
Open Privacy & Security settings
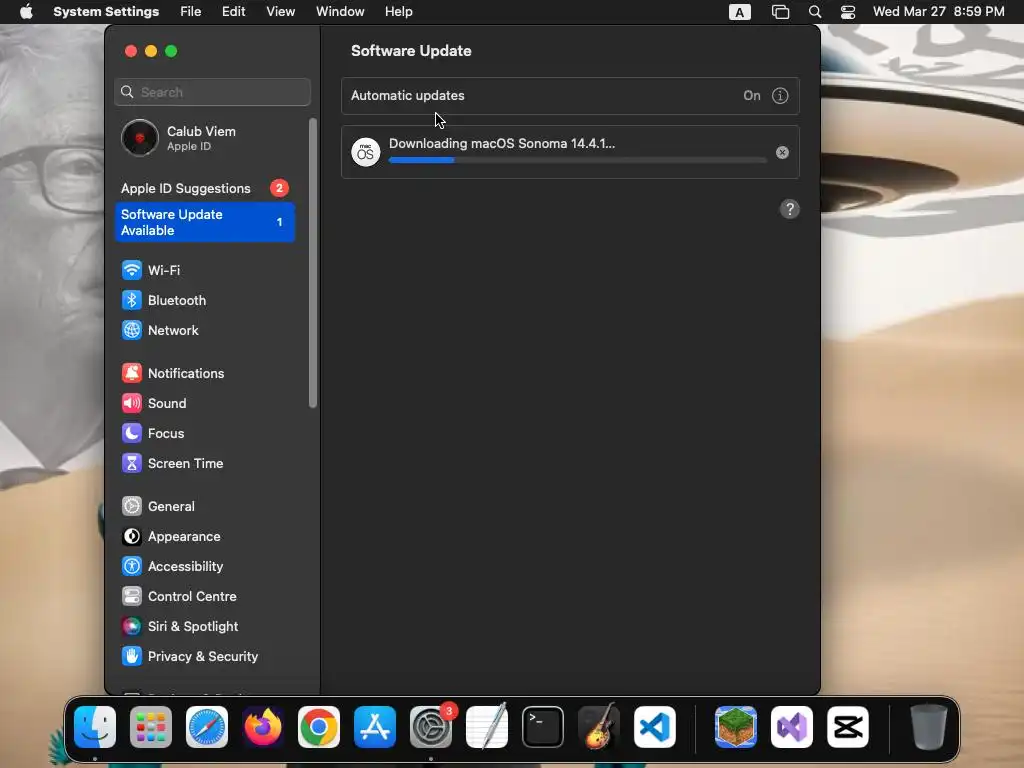pos(204,657)
